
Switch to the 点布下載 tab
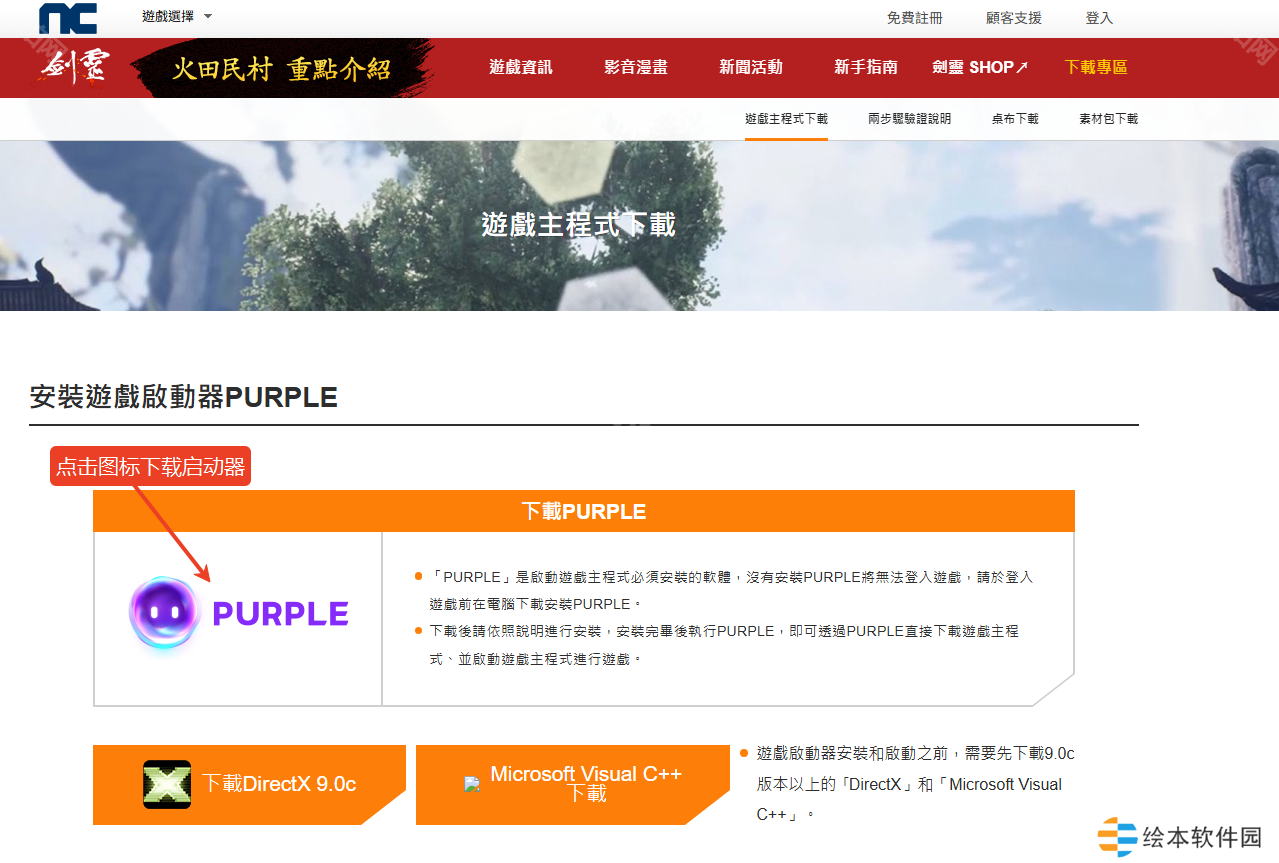point(1015,119)
